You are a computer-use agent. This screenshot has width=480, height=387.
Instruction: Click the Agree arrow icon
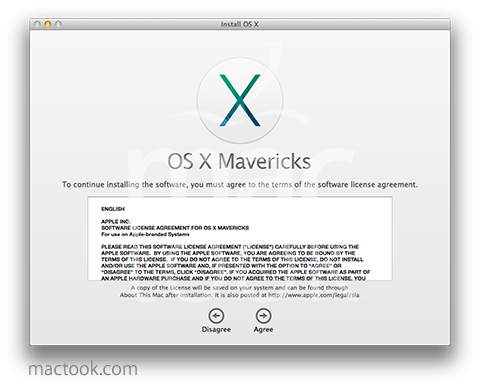click(263, 316)
